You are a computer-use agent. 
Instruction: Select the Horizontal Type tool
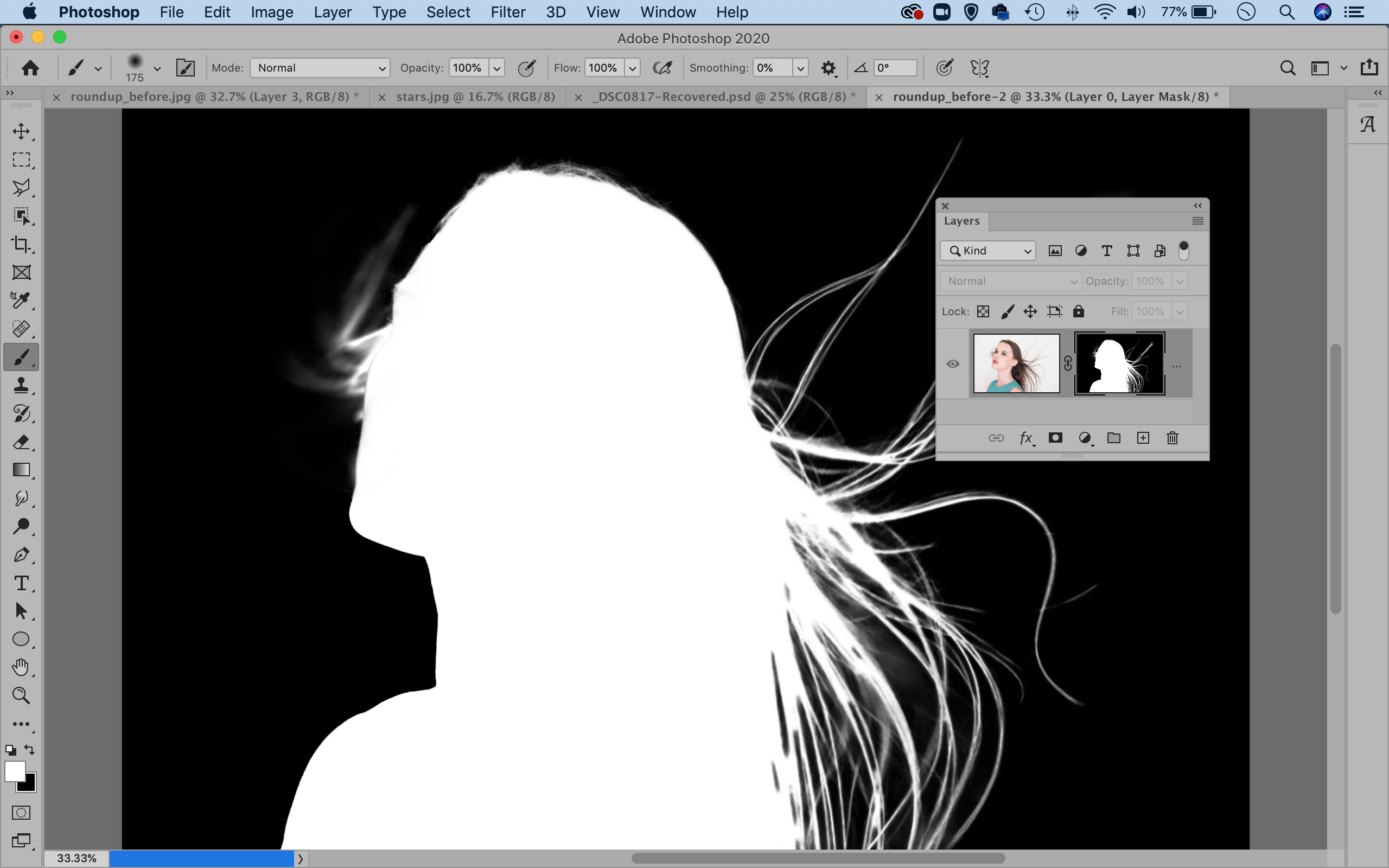click(21, 583)
